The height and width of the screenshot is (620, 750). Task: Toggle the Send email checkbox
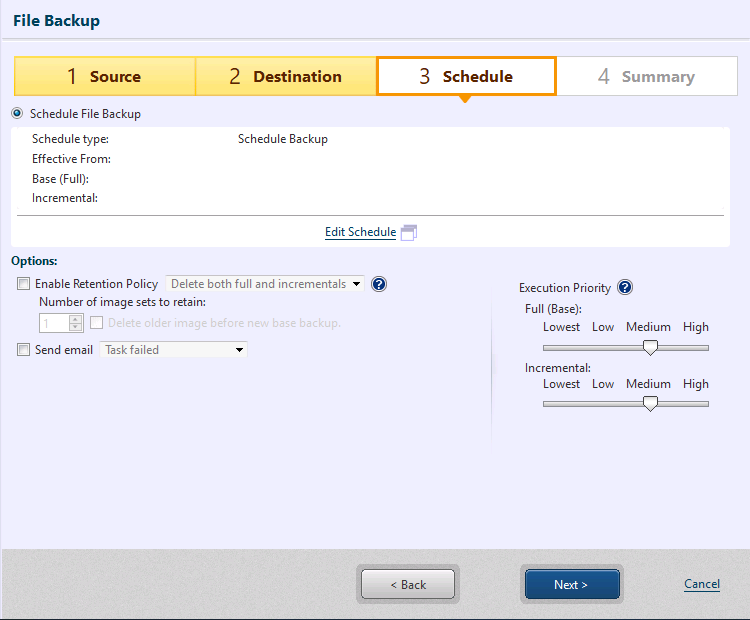click(24, 350)
